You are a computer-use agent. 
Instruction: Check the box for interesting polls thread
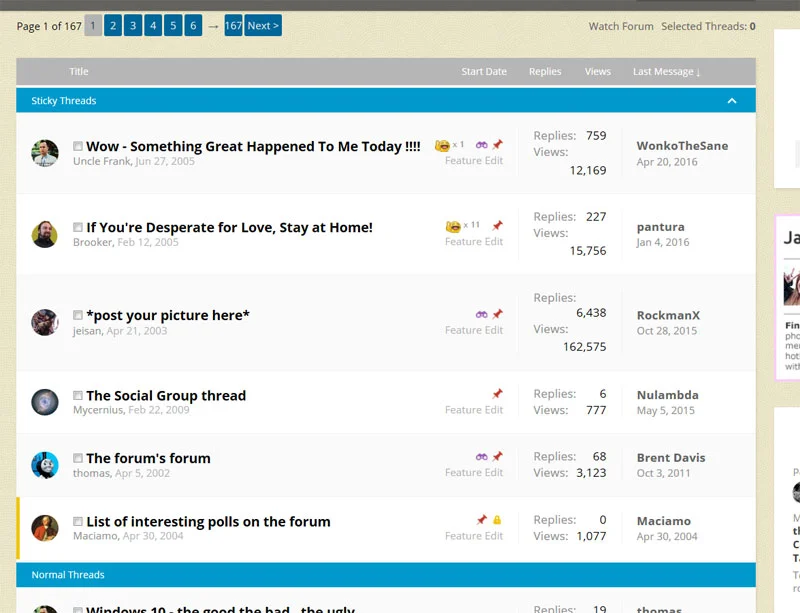click(x=78, y=521)
